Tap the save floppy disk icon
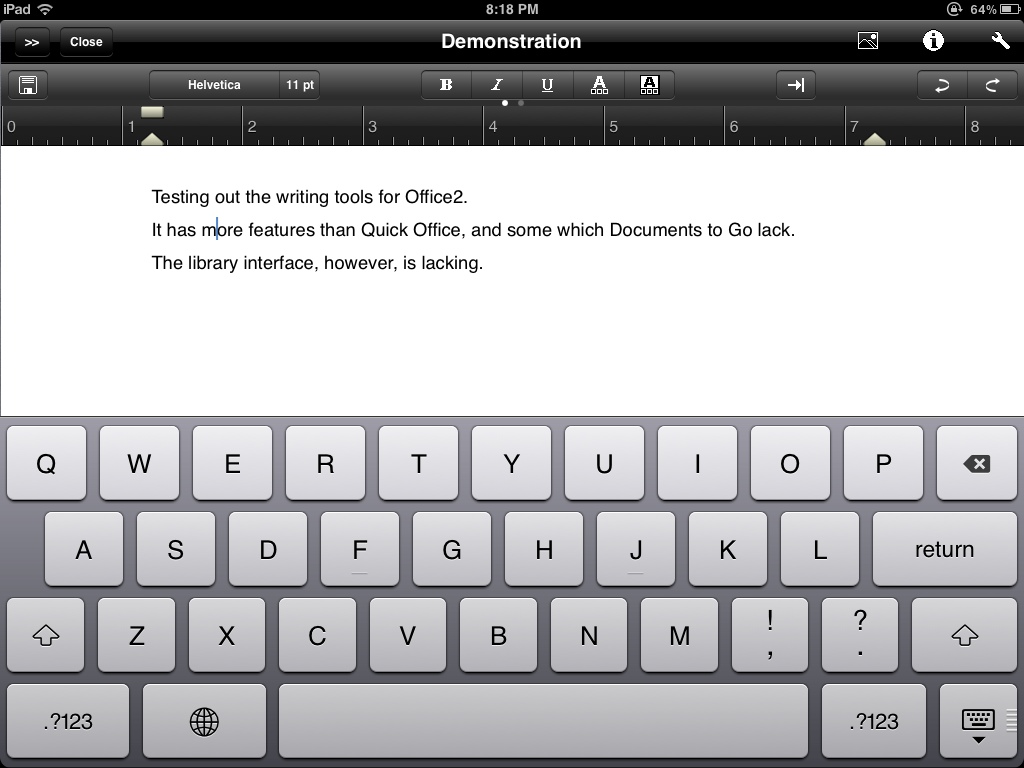This screenshot has width=1024, height=768. pyautogui.click(x=28, y=86)
